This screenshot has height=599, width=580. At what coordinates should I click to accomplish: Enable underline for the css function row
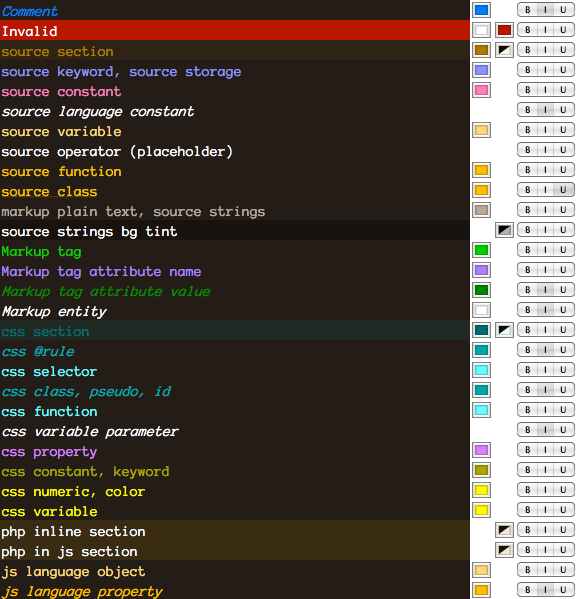(x=564, y=410)
